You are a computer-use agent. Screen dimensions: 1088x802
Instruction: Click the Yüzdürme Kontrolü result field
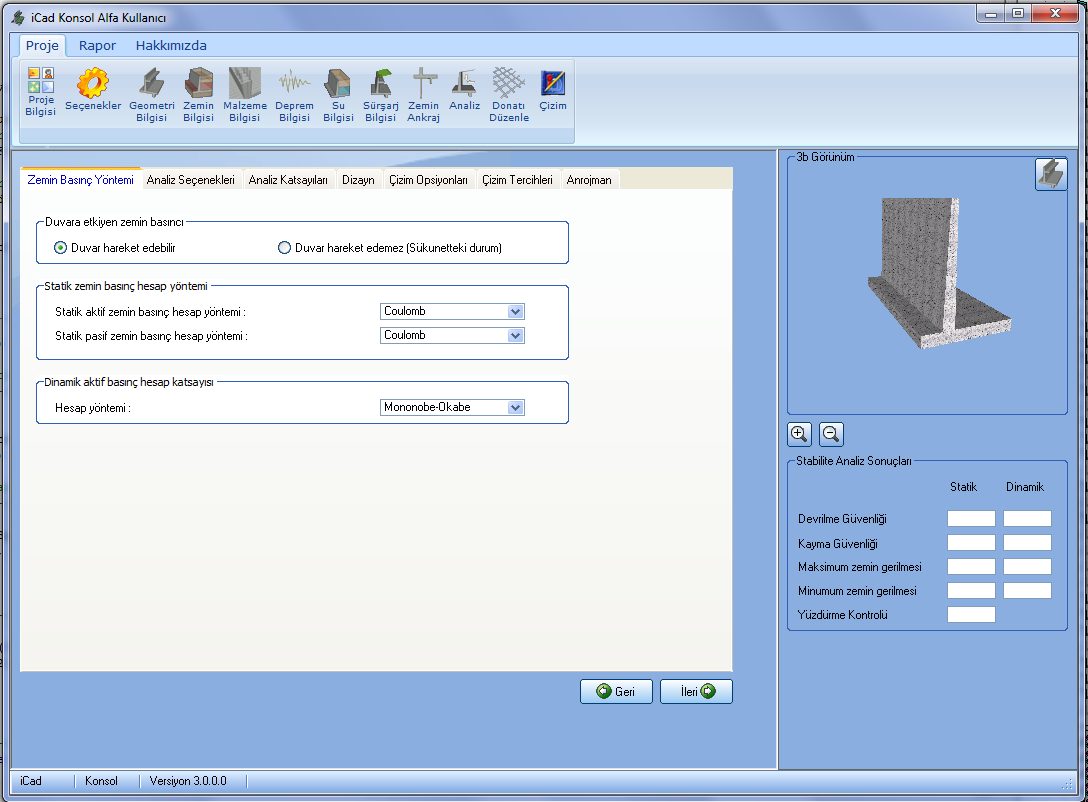point(971,614)
